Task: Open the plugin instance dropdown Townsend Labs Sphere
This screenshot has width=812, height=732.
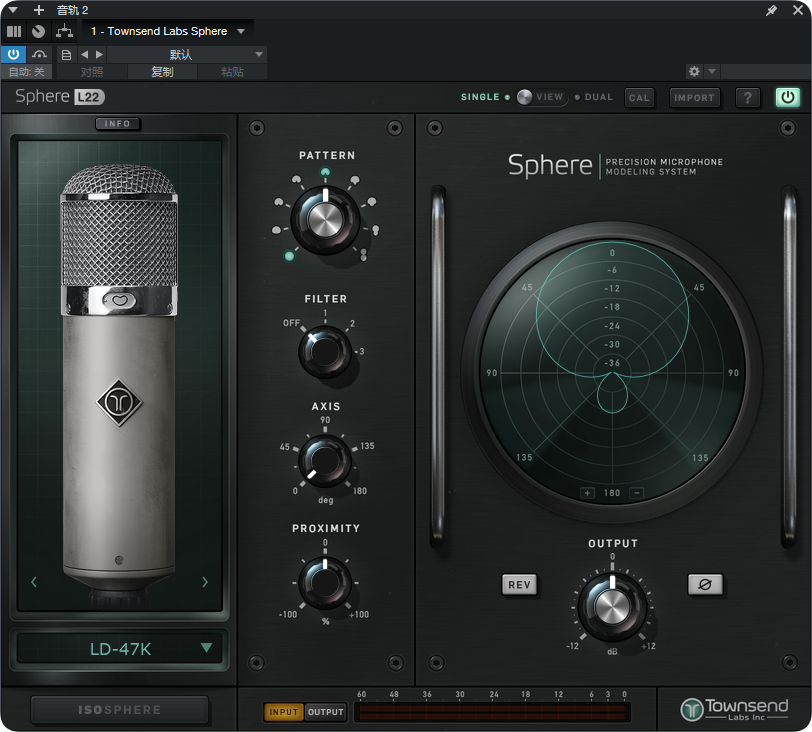Action: pos(167,31)
